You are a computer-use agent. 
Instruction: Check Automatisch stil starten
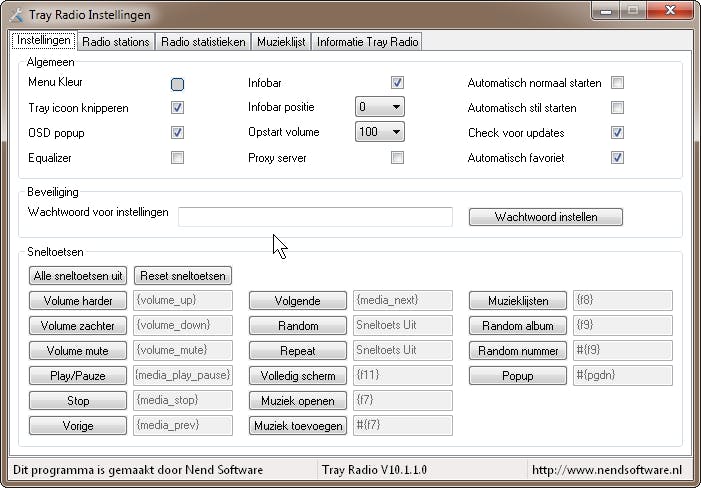click(617, 108)
